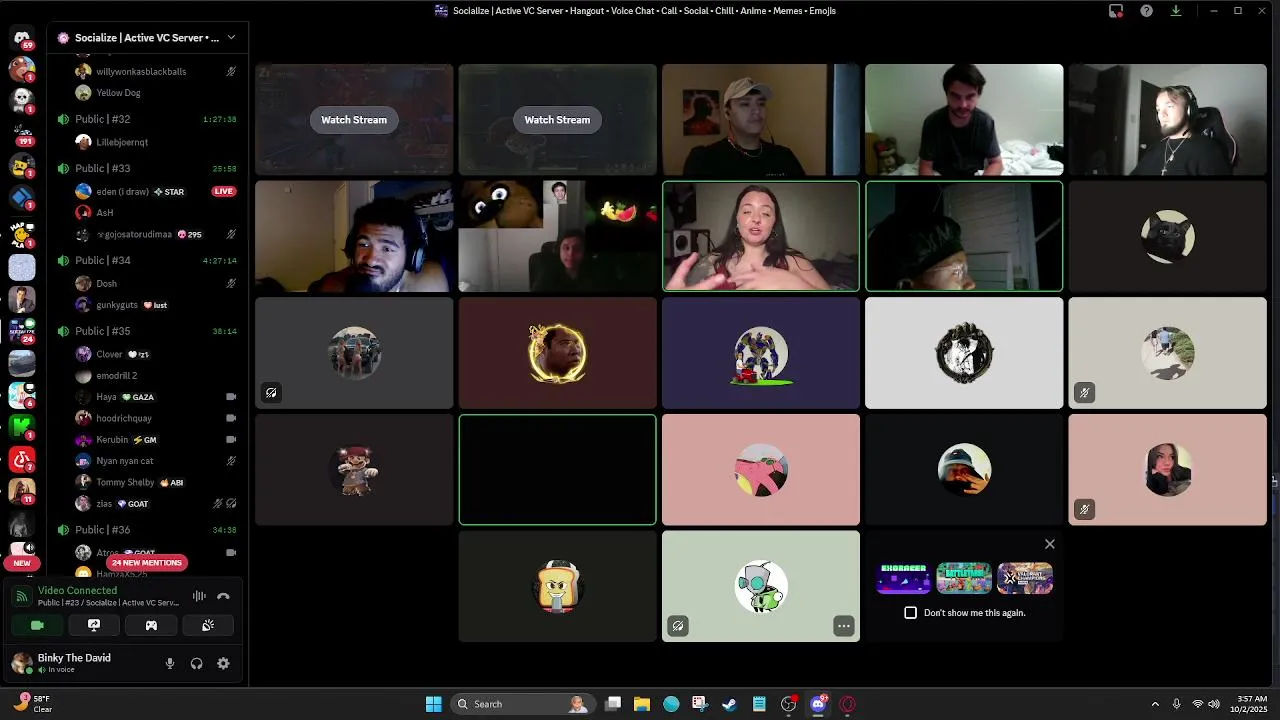Image resolution: width=1280 pixels, height=720 pixels.
Task: Start an activity with game controller icon
Action: (151, 625)
